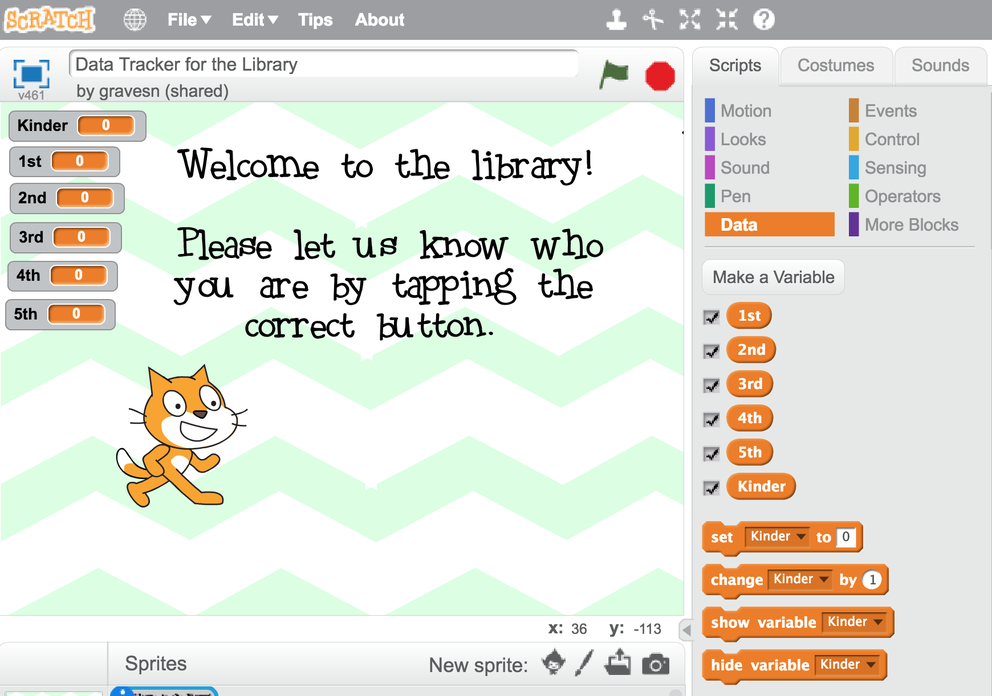Open variable dropdown in the set block
The width and height of the screenshot is (992, 696).
point(777,537)
